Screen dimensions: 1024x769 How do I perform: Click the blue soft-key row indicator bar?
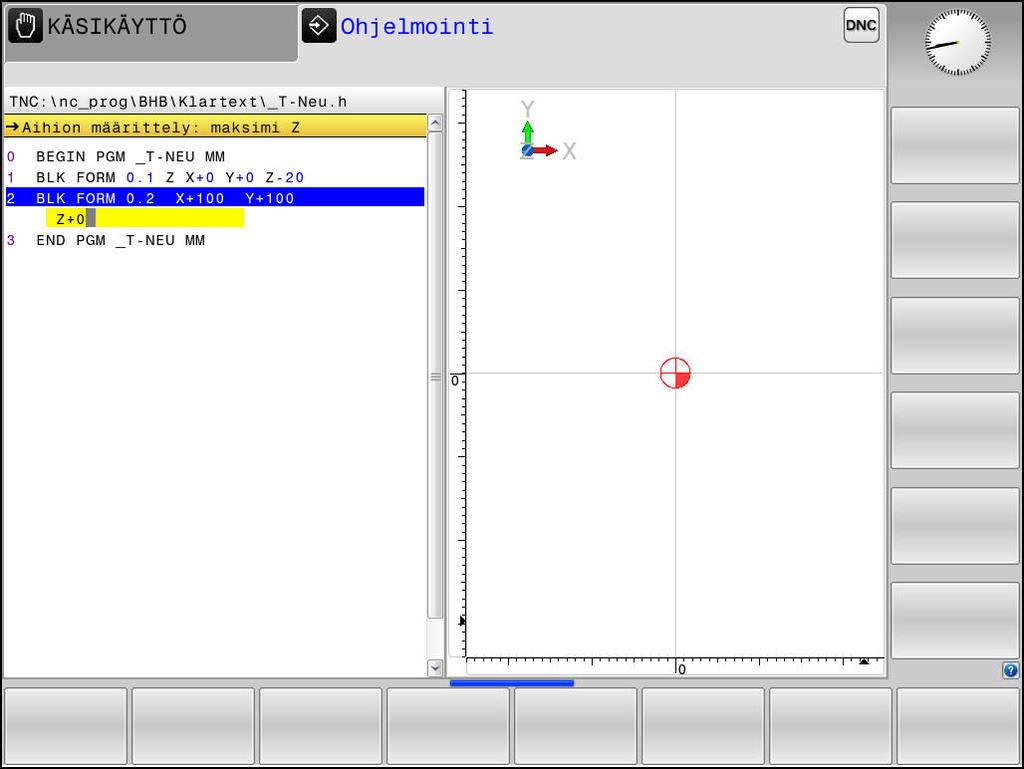pyautogui.click(x=512, y=683)
